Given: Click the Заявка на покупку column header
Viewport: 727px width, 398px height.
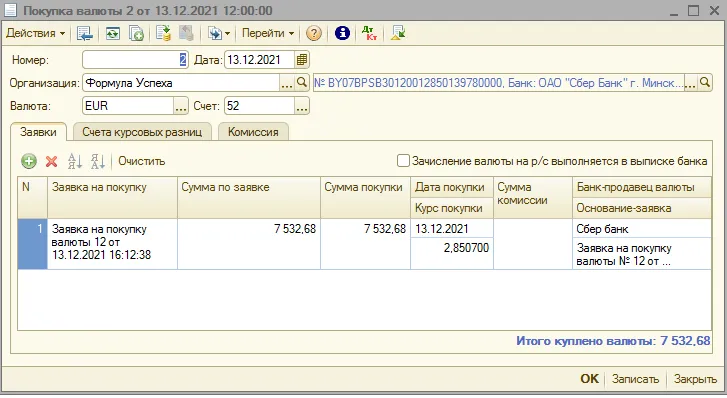Looking at the screenshot, I should (x=112, y=198).
